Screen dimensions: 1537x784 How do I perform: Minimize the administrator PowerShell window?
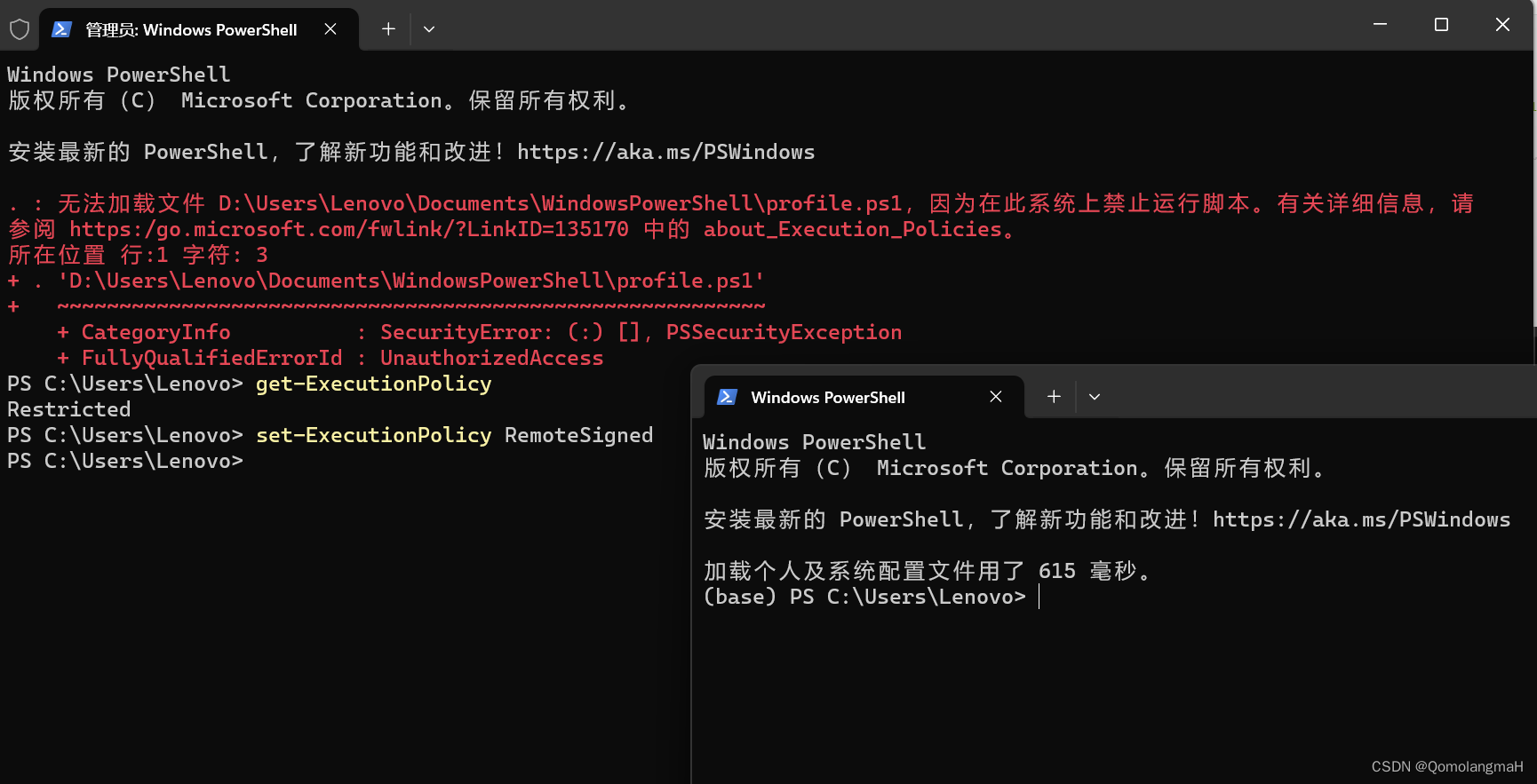(1380, 25)
